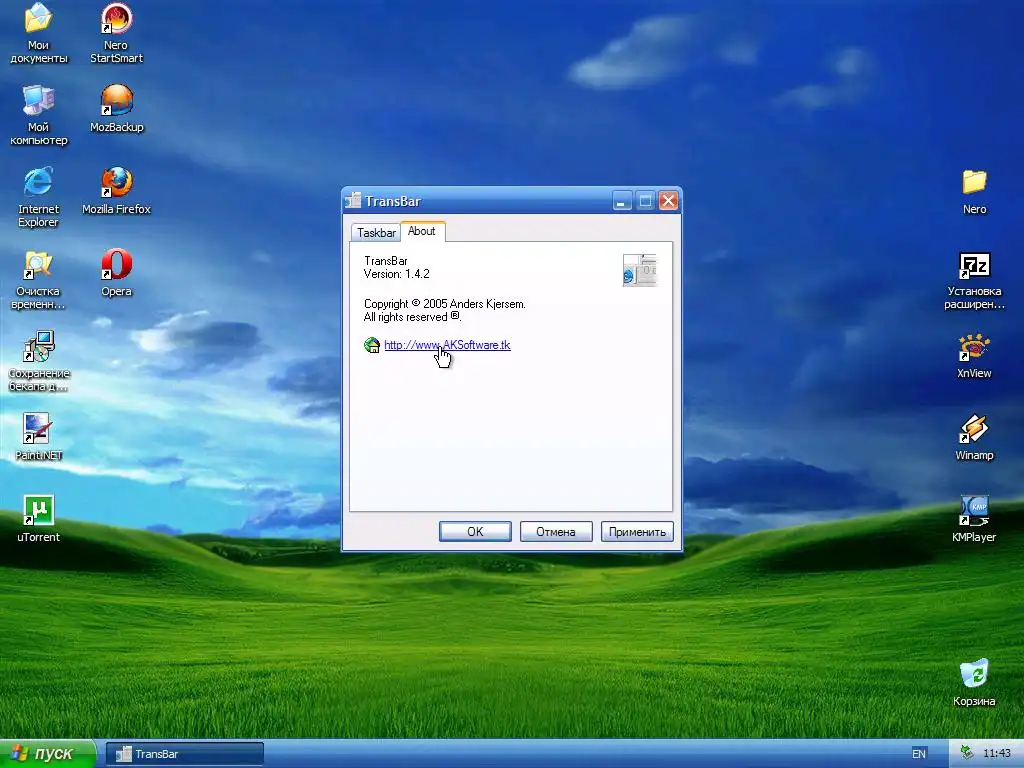This screenshot has height=768, width=1024.
Task: Click the All rights reserved text
Action: coord(412,317)
